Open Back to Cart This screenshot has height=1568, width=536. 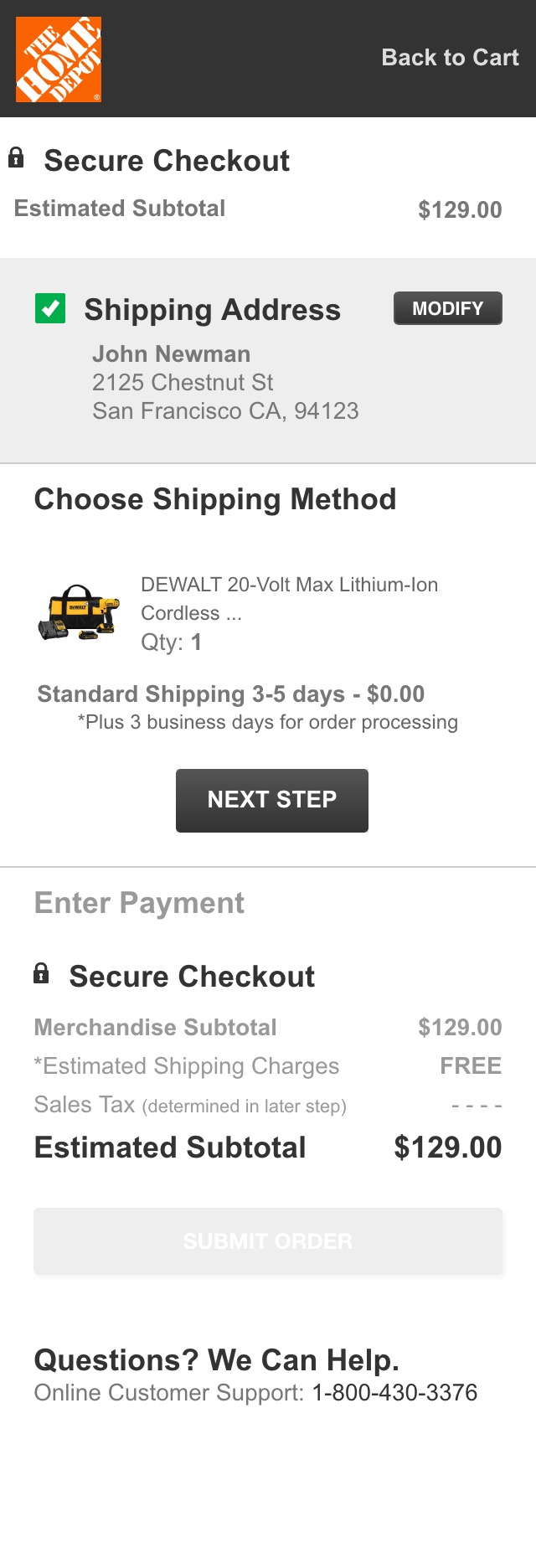pyautogui.click(x=450, y=58)
